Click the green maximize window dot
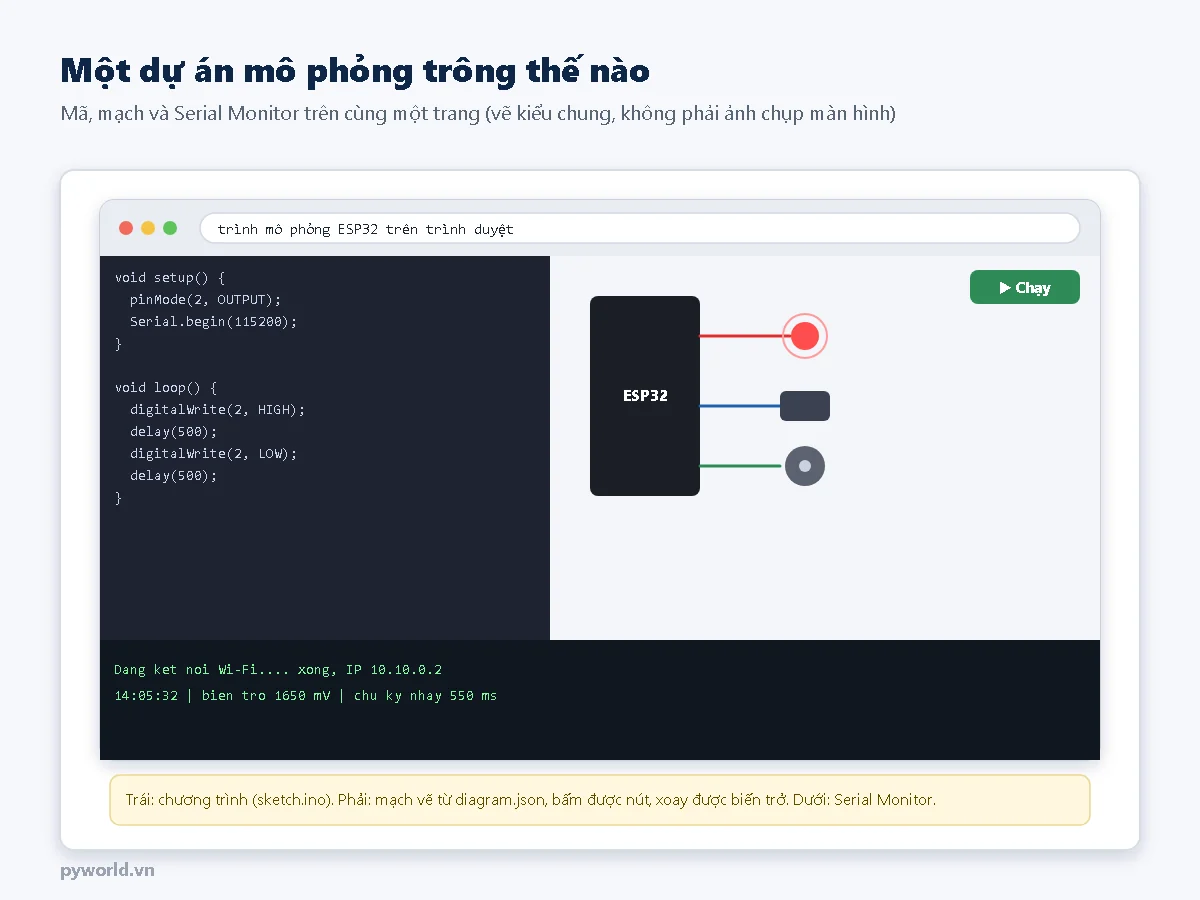Screen dimensions: 1200x900 [170, 228]
